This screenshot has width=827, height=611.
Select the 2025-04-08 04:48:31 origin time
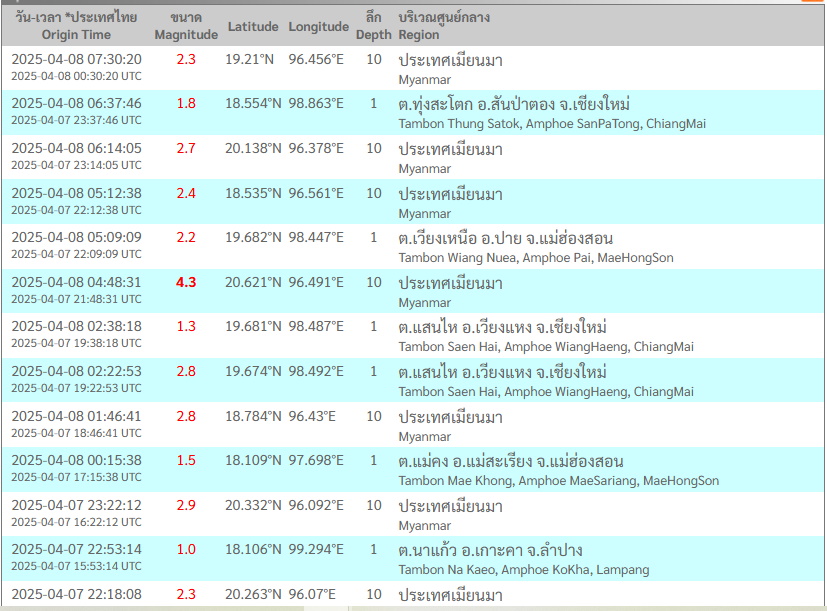(76, 282)
